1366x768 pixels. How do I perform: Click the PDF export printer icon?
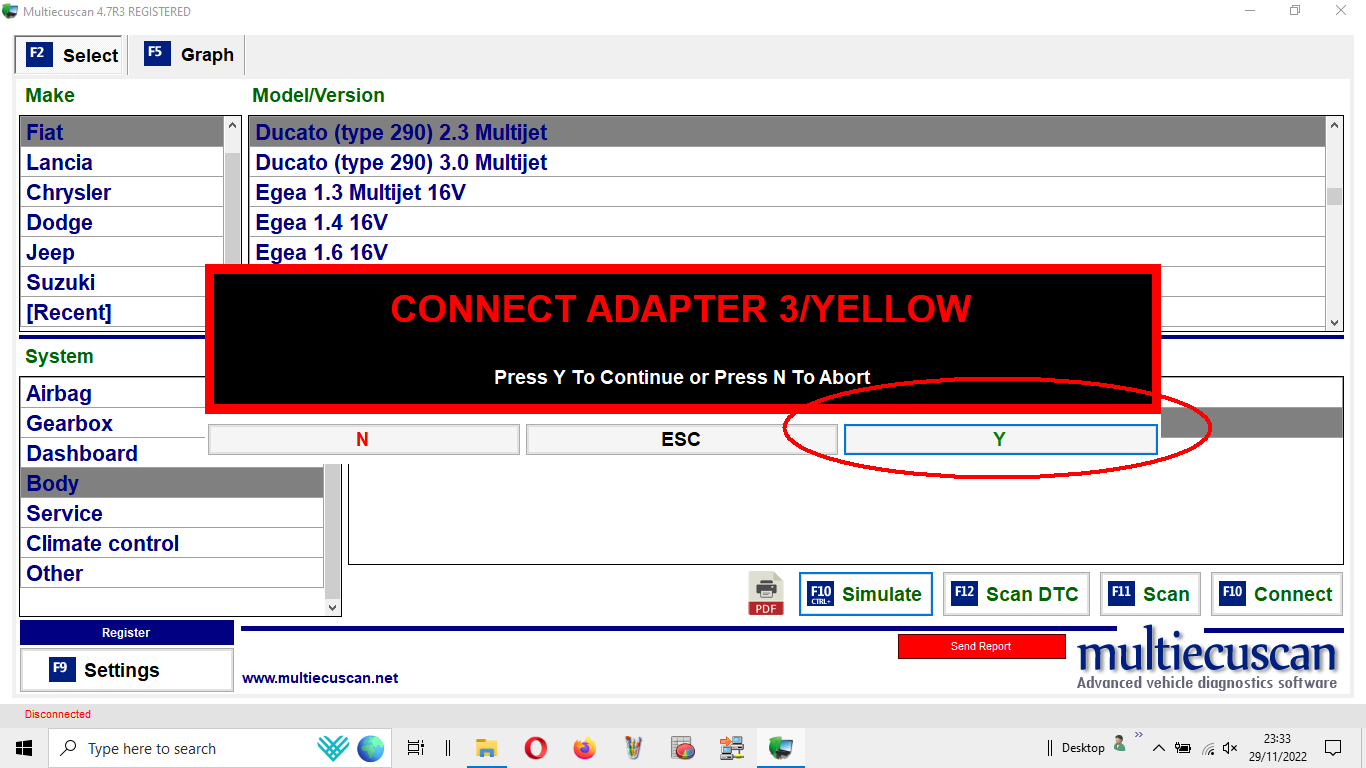coord(766,593)
